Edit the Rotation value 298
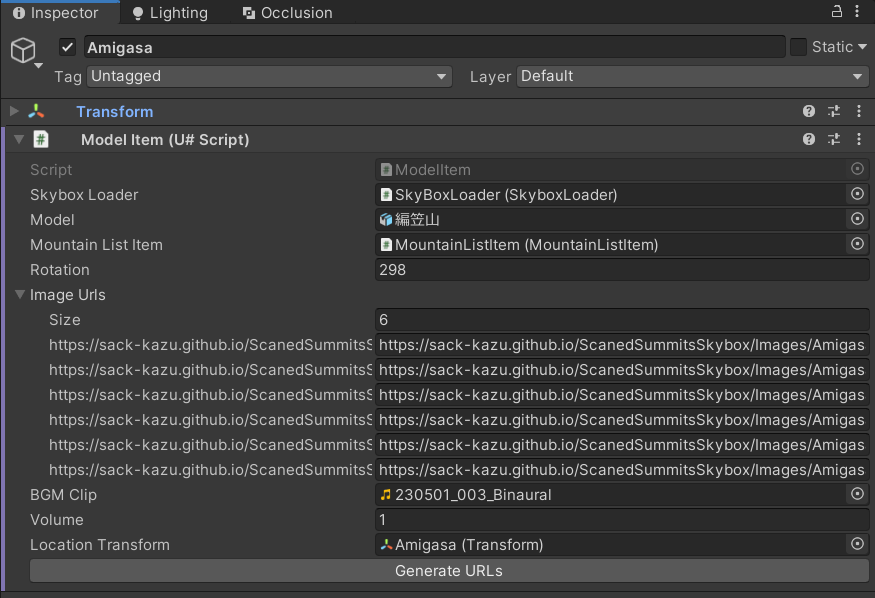The image size is (875, 598). pyautogui.click(x=622, y=270)
